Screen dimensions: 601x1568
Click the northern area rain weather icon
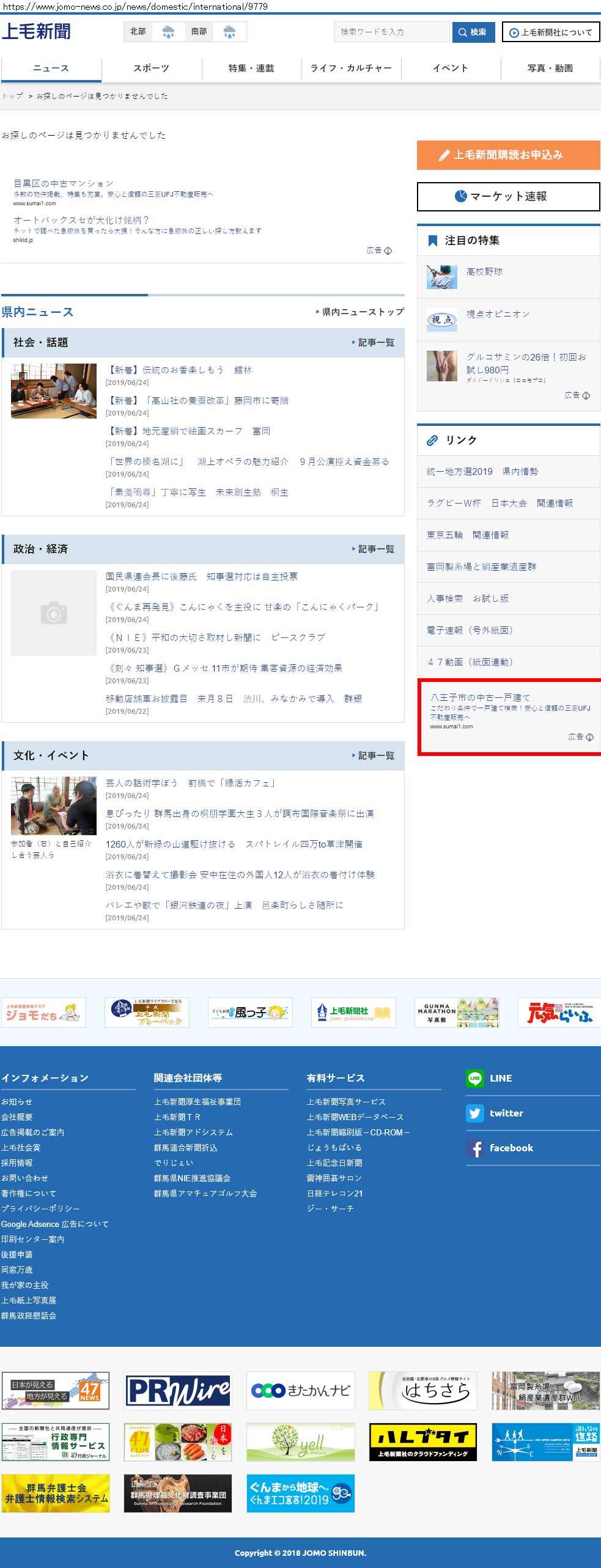(x=168, y=32)
